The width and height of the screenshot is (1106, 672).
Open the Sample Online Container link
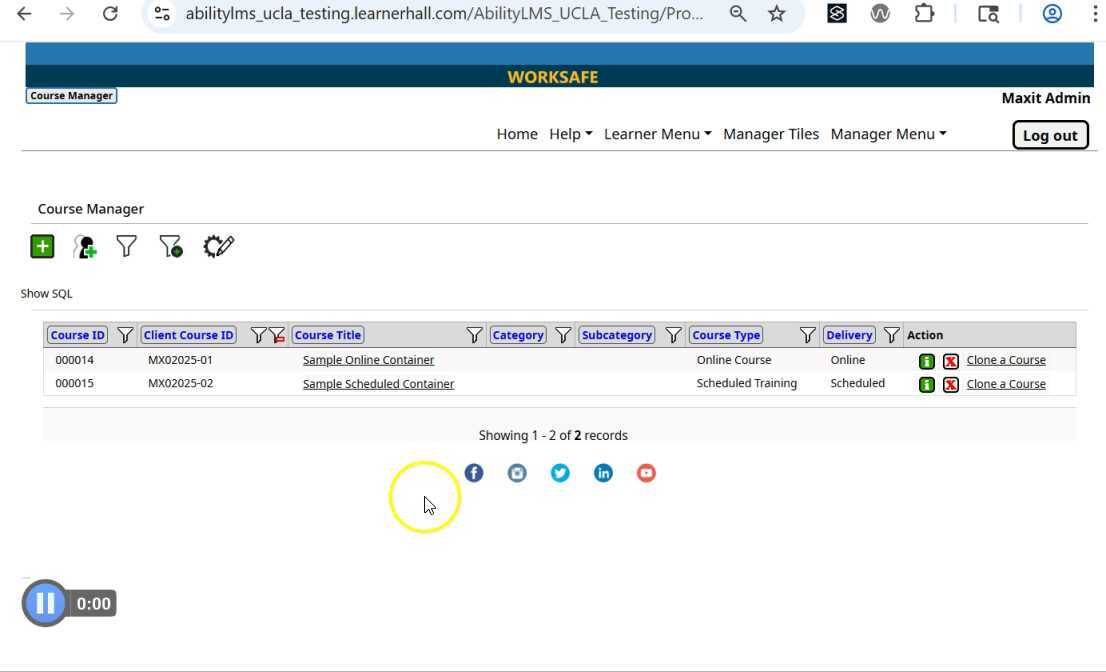[368, 360]
